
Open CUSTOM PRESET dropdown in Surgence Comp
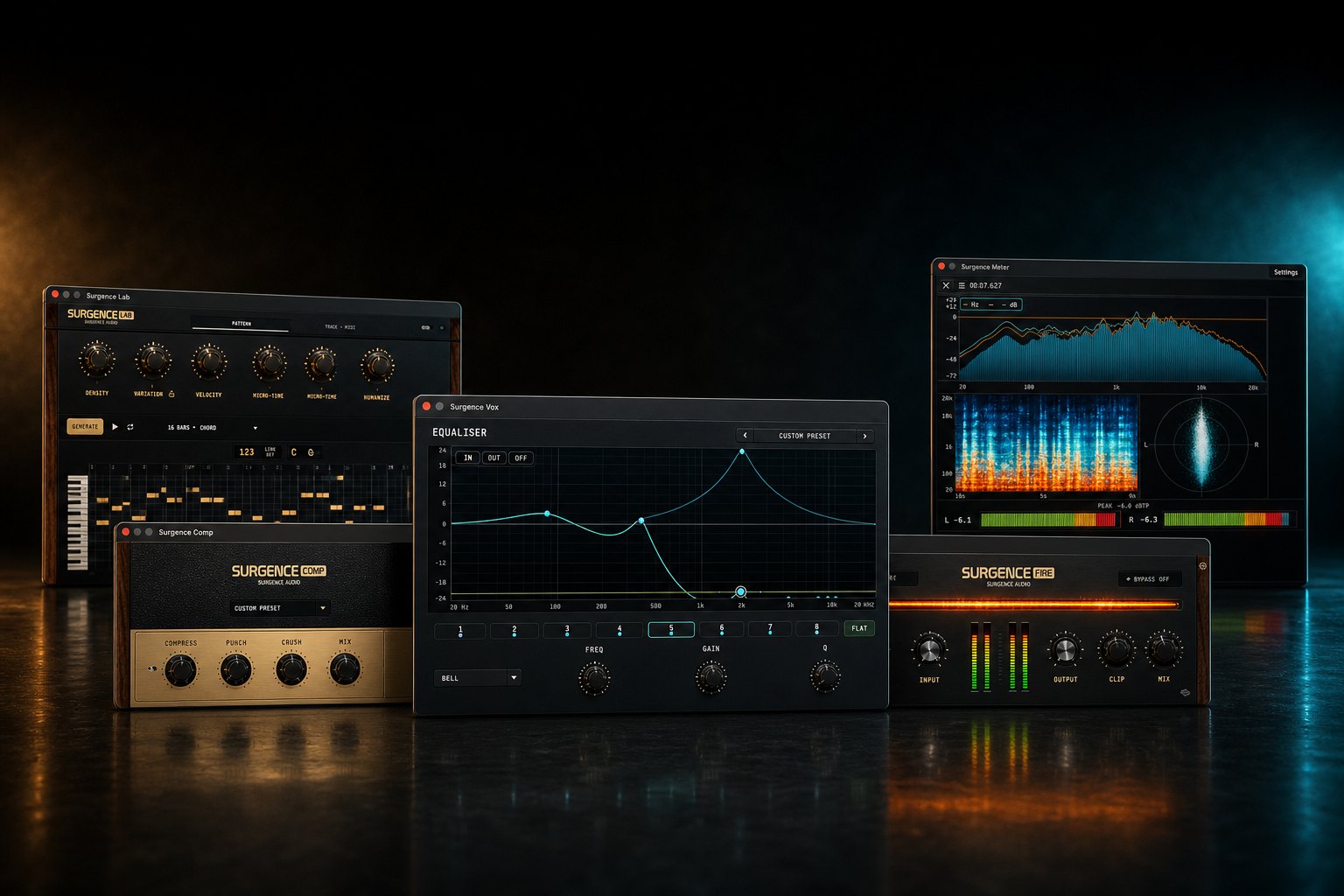(280, 608)
